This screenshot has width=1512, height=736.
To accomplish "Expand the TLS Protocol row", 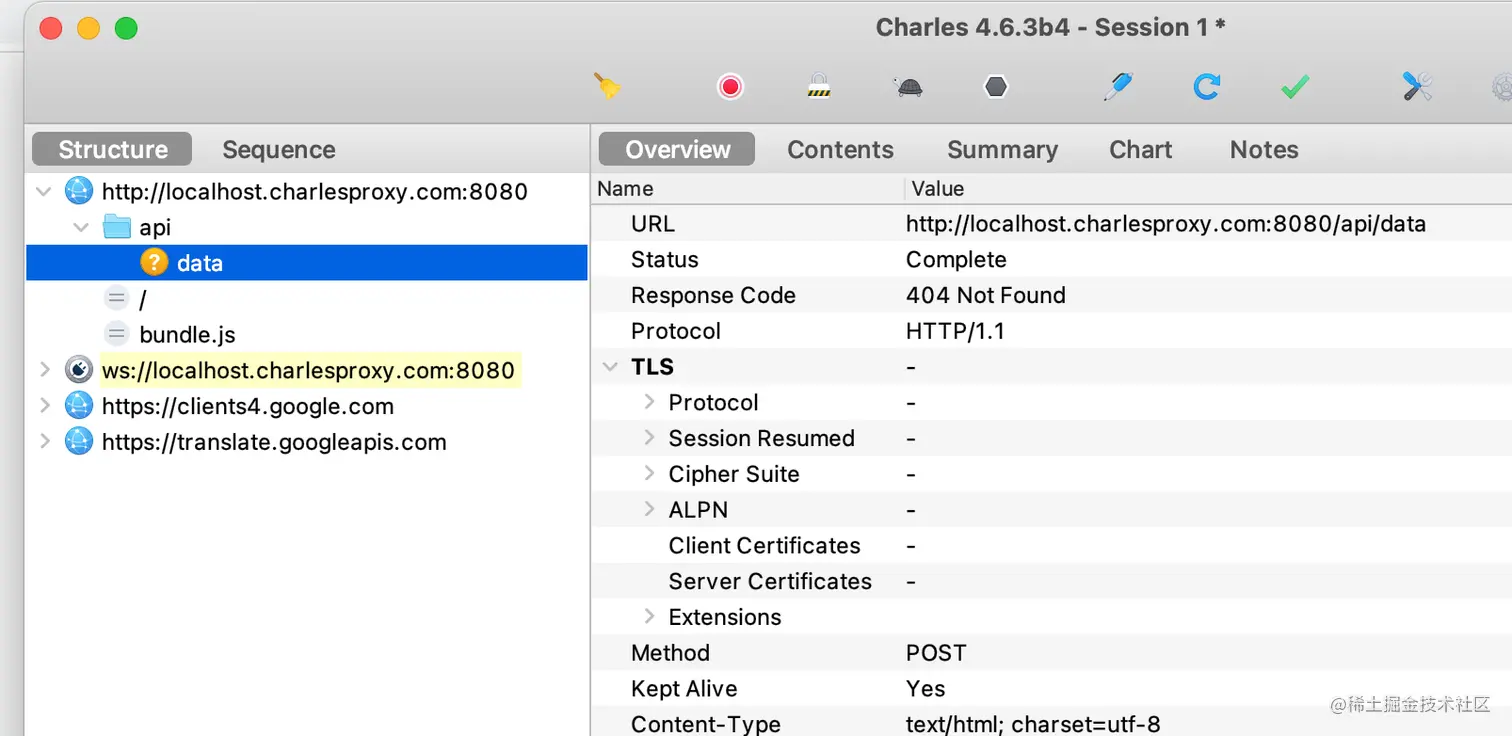I will click(x=649, y=402).
